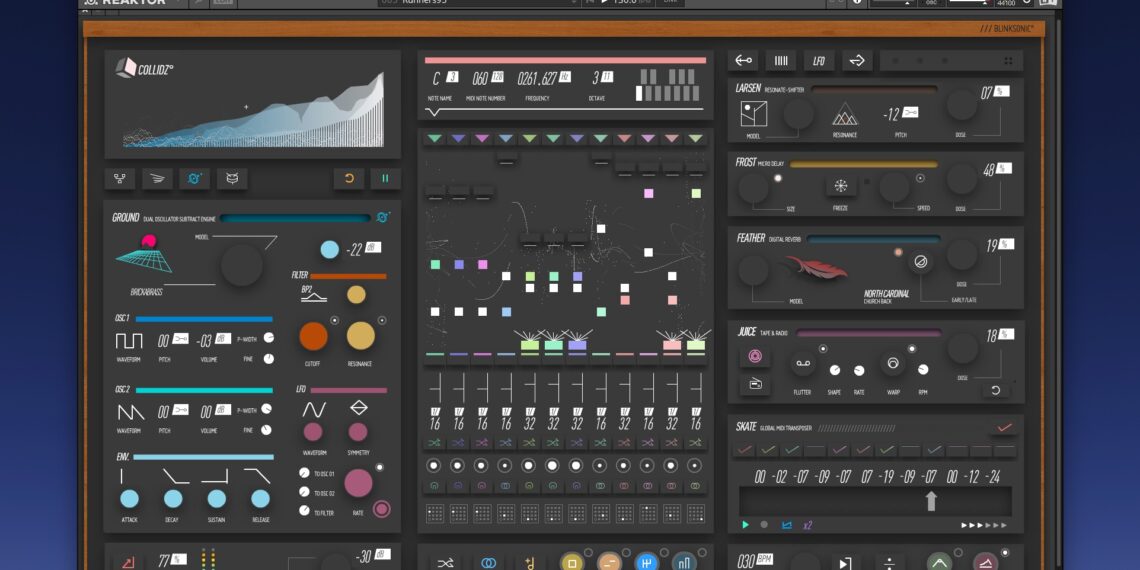Viewport: 1140px width, 570px height.
Task: Select the OSC2 sawtooth waveform icon
Action: pyautogui.click(x=128, y=411)
